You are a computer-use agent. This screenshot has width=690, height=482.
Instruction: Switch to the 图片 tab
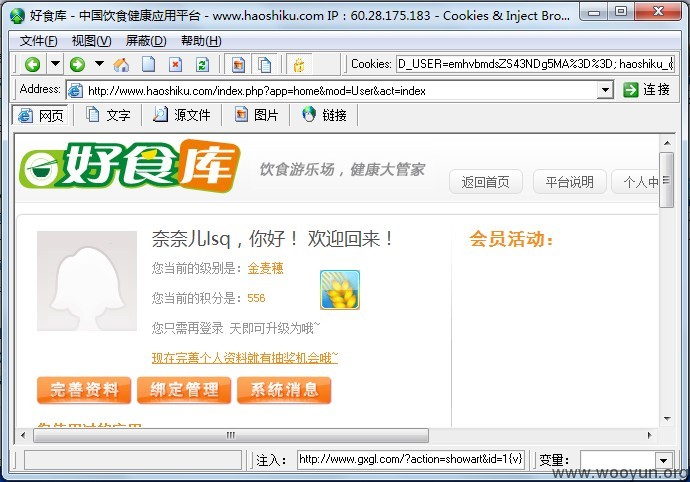click(256, 115)
